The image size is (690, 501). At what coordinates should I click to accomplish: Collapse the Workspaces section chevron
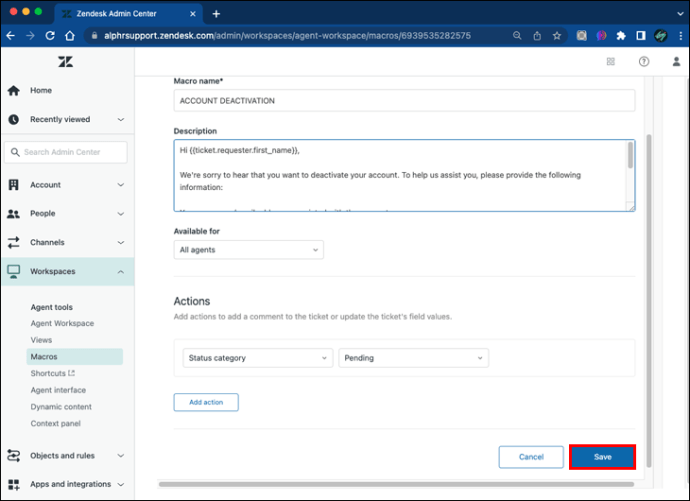click(121, 272)
